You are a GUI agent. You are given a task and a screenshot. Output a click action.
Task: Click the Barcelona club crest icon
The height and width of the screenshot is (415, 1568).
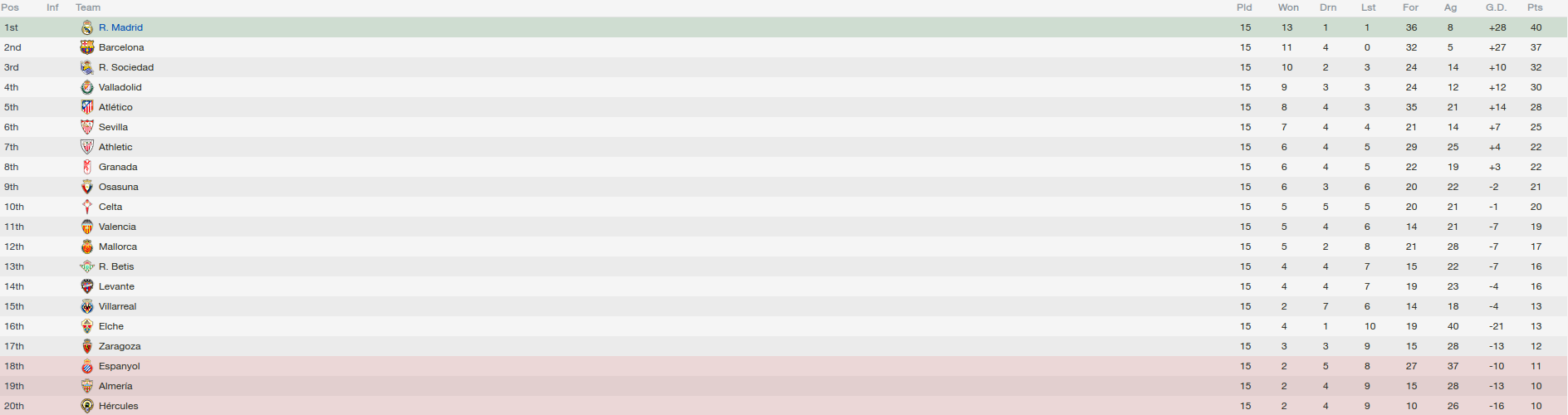(x=87, y=47)
